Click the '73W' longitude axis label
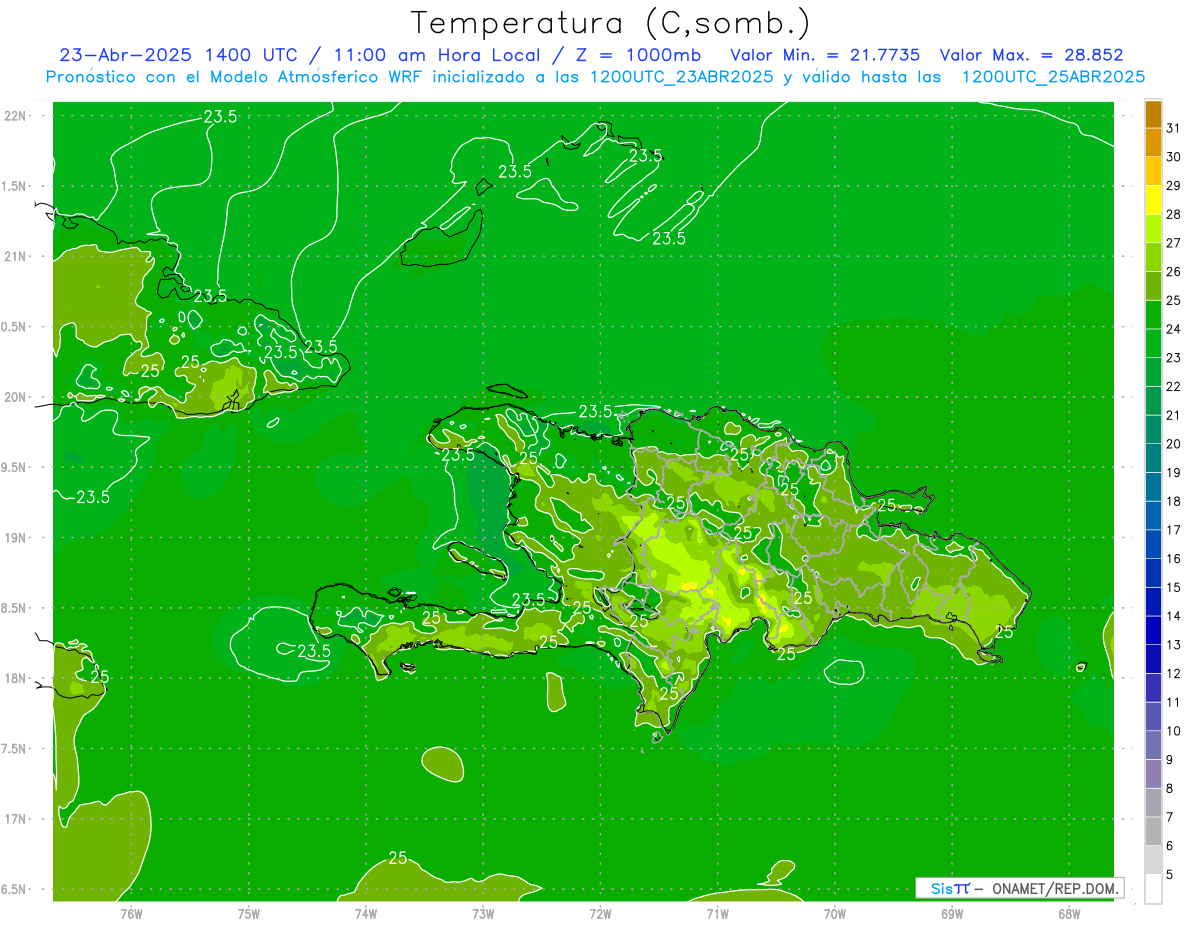 pyautogui.click(x=483, y=913)
